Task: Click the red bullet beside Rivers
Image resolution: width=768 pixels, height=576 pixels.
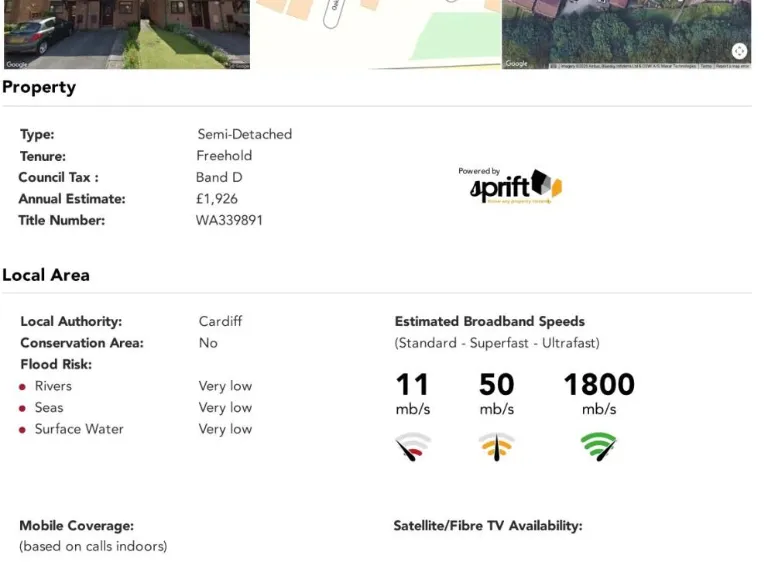Action: pos(22,387)
